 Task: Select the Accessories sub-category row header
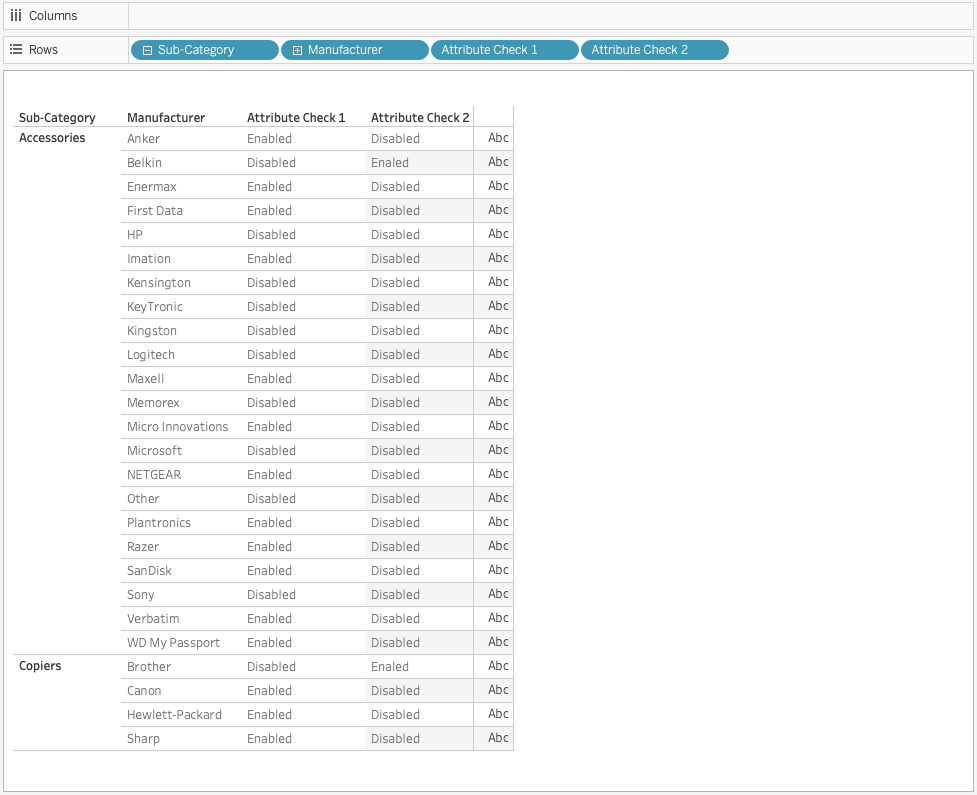52,138
